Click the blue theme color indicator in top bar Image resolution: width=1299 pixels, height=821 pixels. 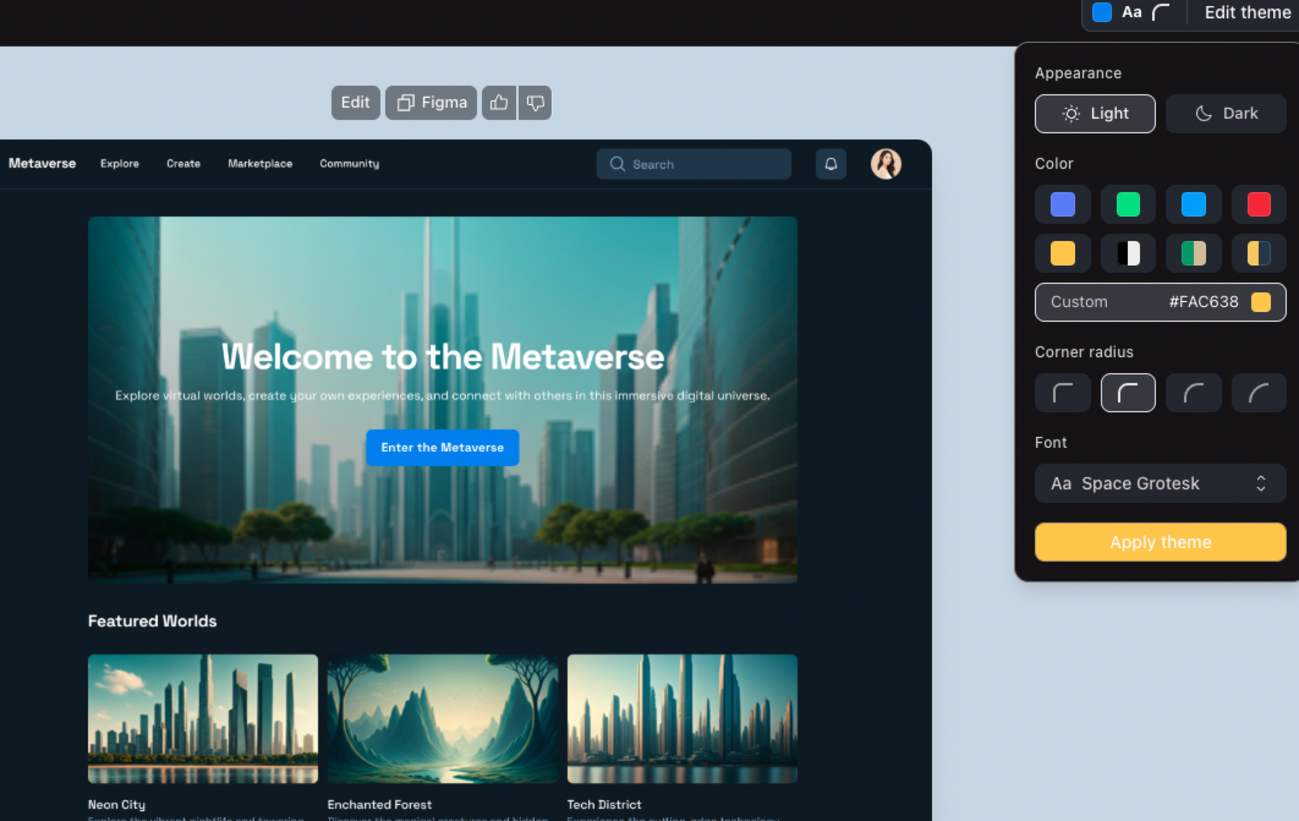click(x=1102, y=12)
